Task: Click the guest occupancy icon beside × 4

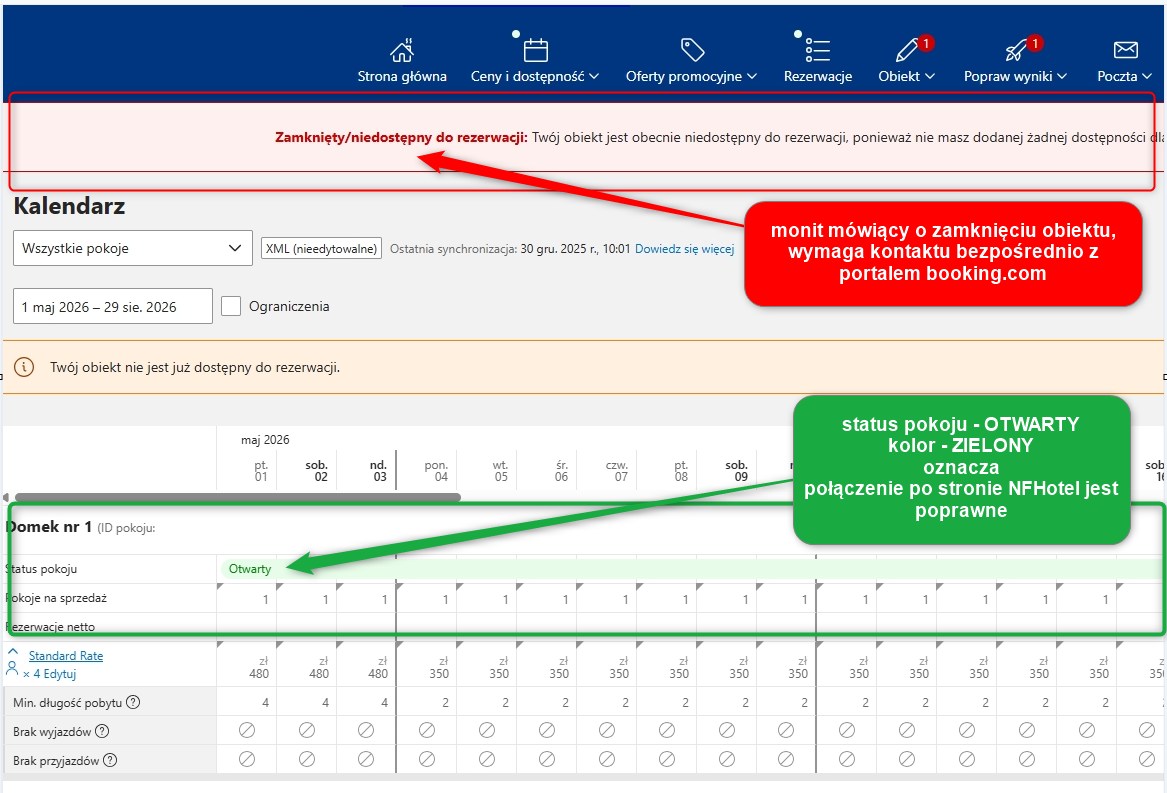Action: (12, 668)
